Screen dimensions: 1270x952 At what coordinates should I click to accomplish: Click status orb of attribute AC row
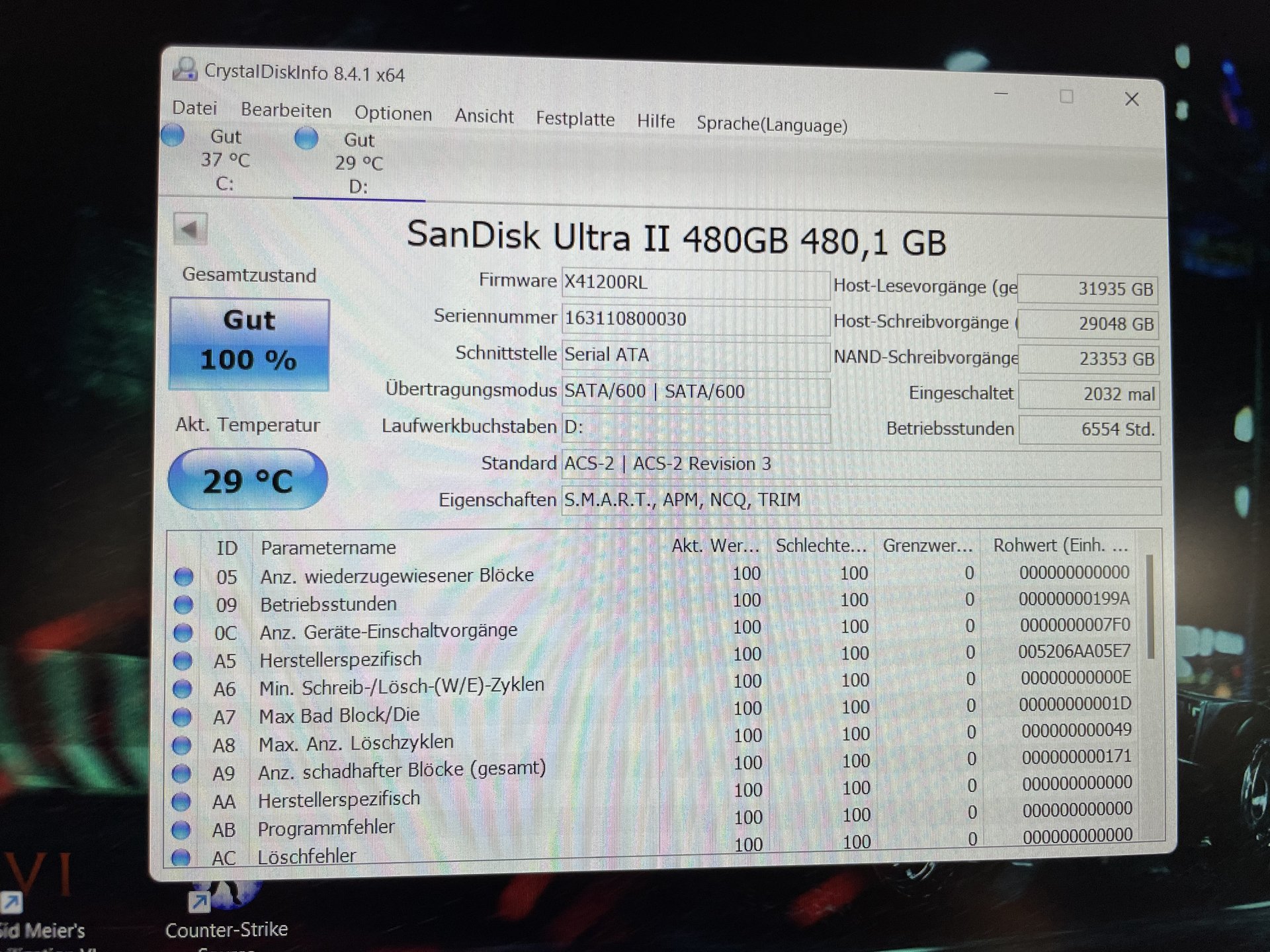point(180,857)
